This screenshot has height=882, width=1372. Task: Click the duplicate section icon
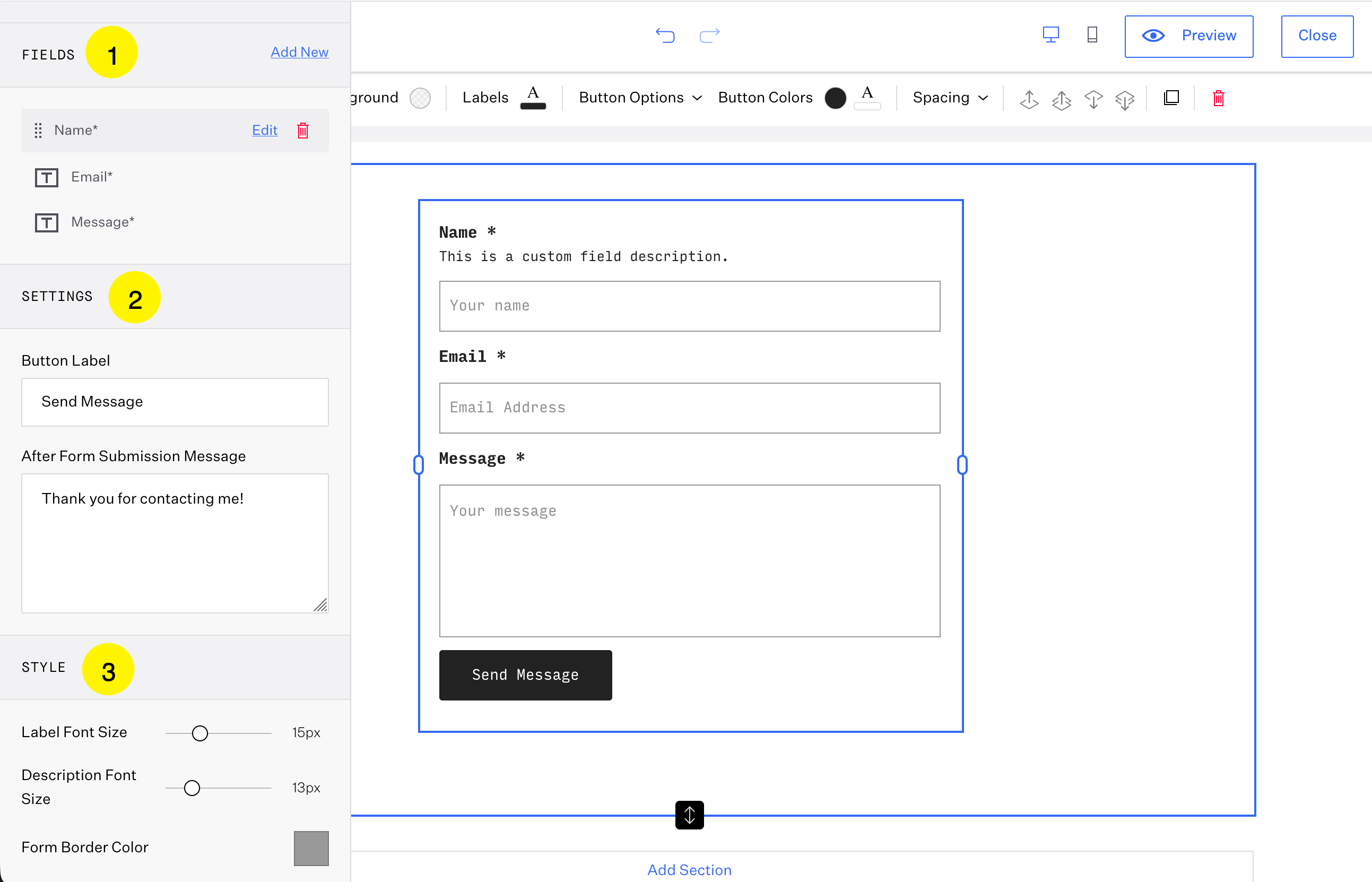(x=1171, y=98)
